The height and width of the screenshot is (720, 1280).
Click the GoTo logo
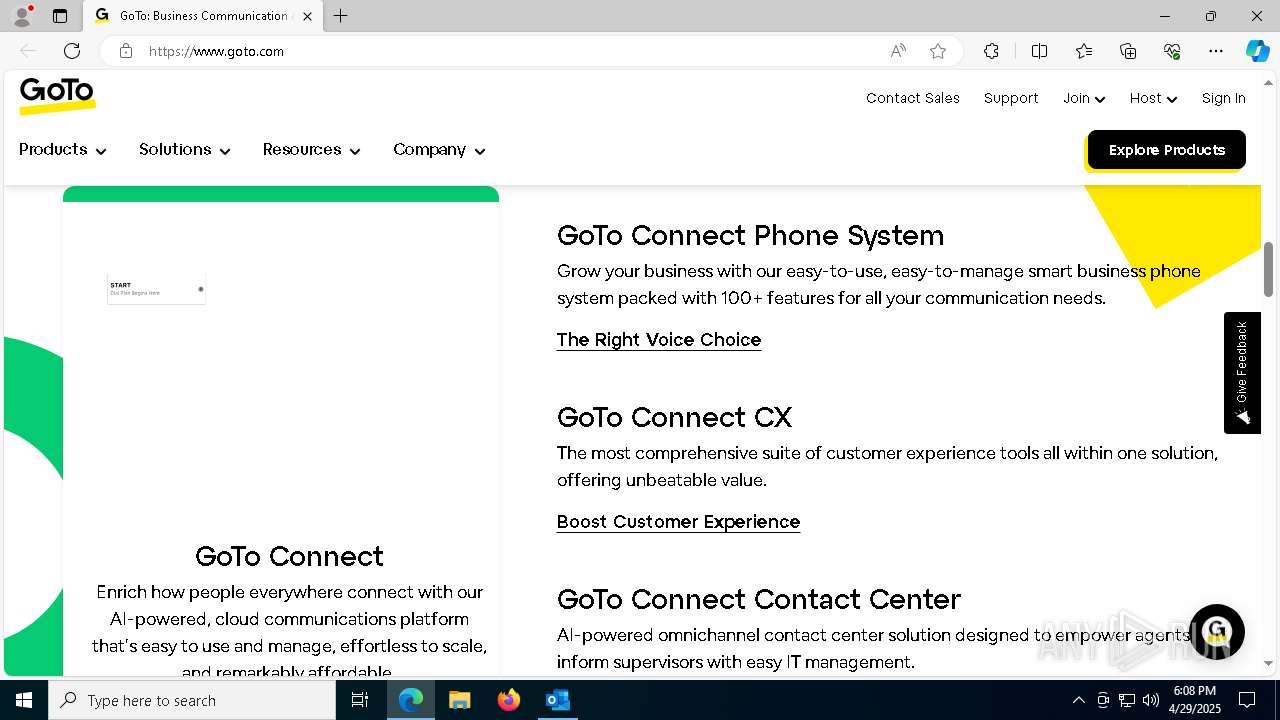point(57,96)
